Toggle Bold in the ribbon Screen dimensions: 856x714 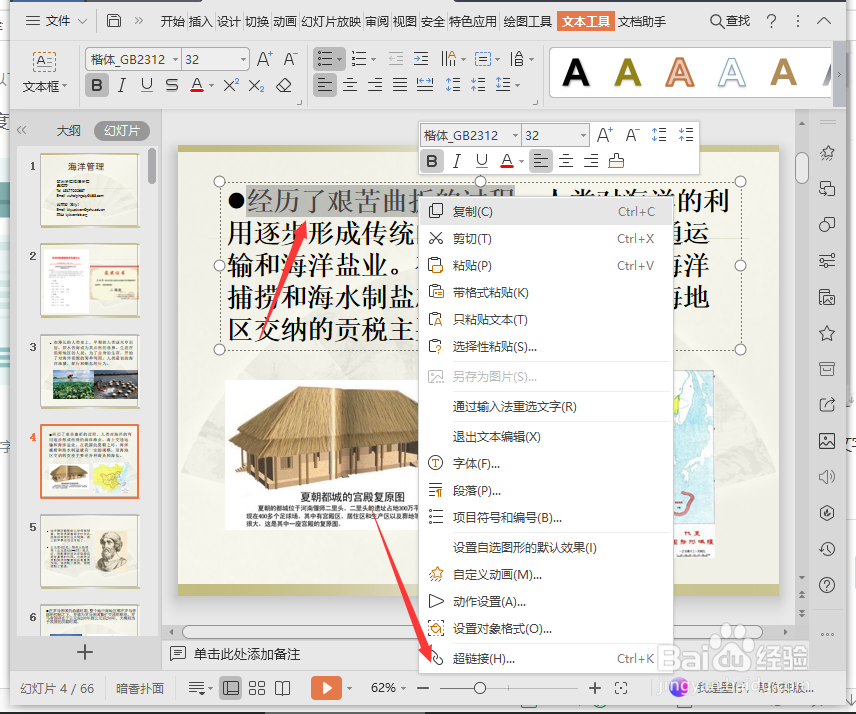(97, 85)
